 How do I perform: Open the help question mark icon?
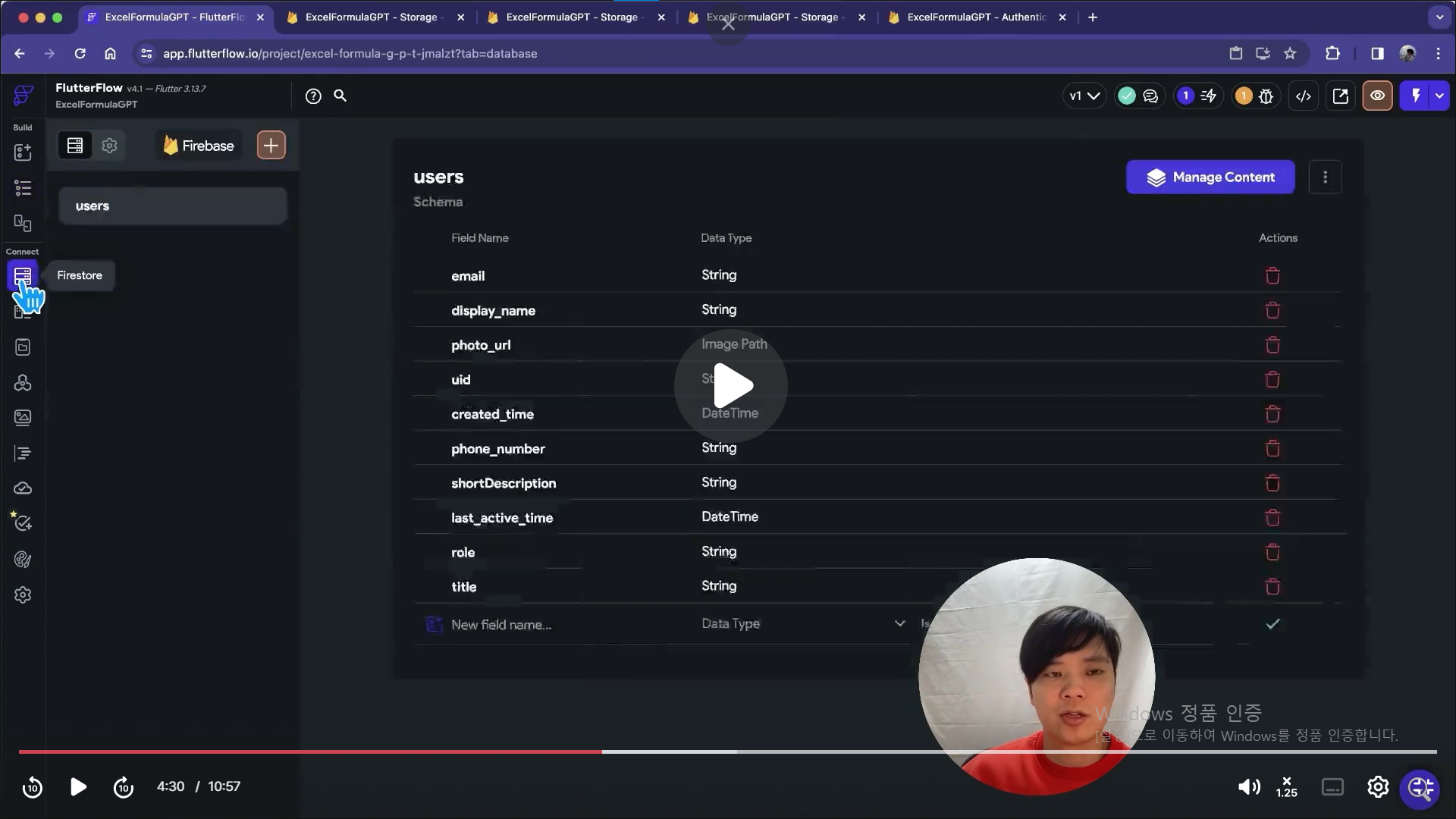[x=313, y=96]
